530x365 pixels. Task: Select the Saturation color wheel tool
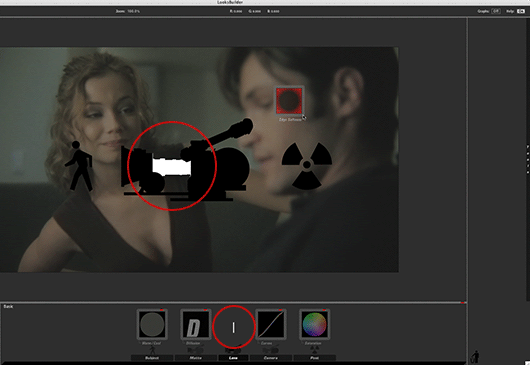coord(315,324)
